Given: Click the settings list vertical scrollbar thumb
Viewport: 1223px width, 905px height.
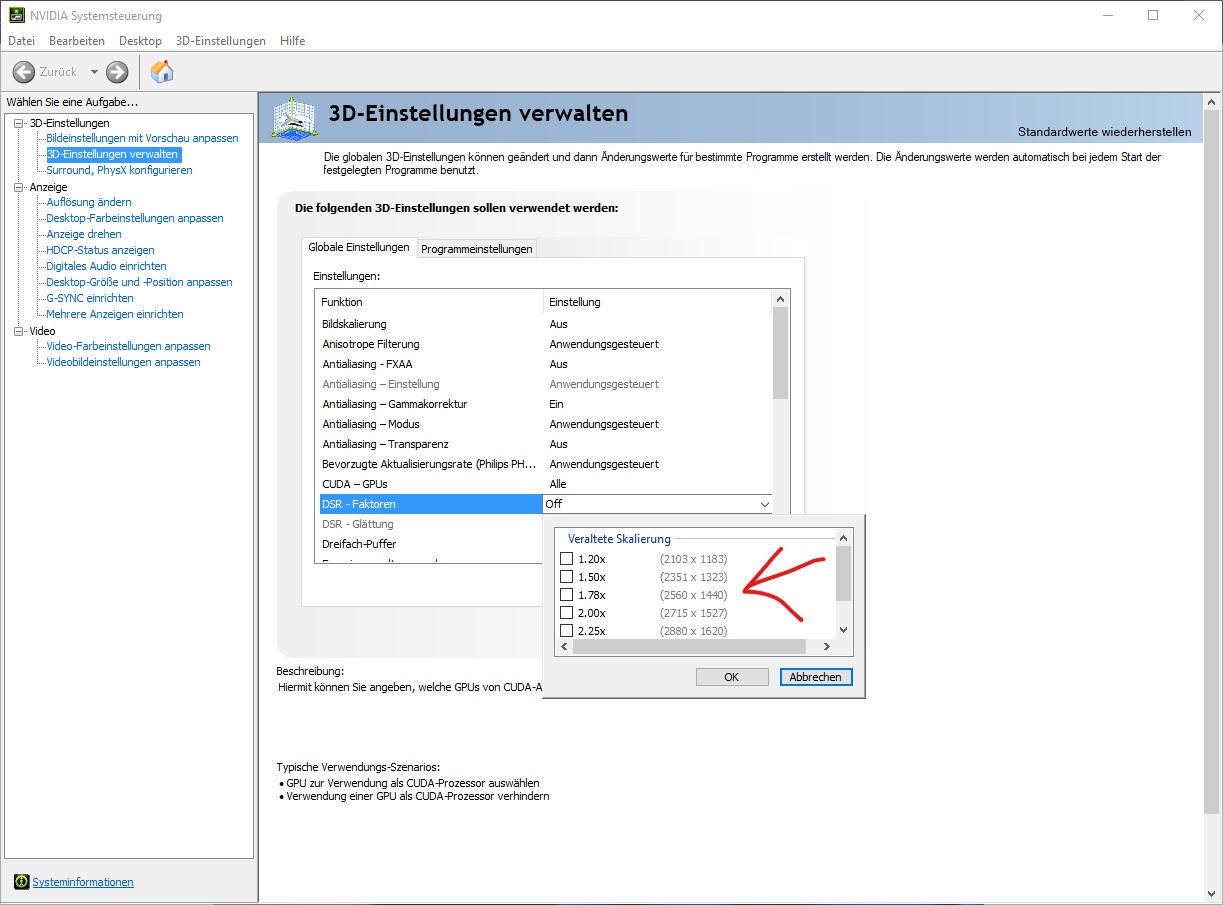Looking at the screenshot, I should point(781,353).
